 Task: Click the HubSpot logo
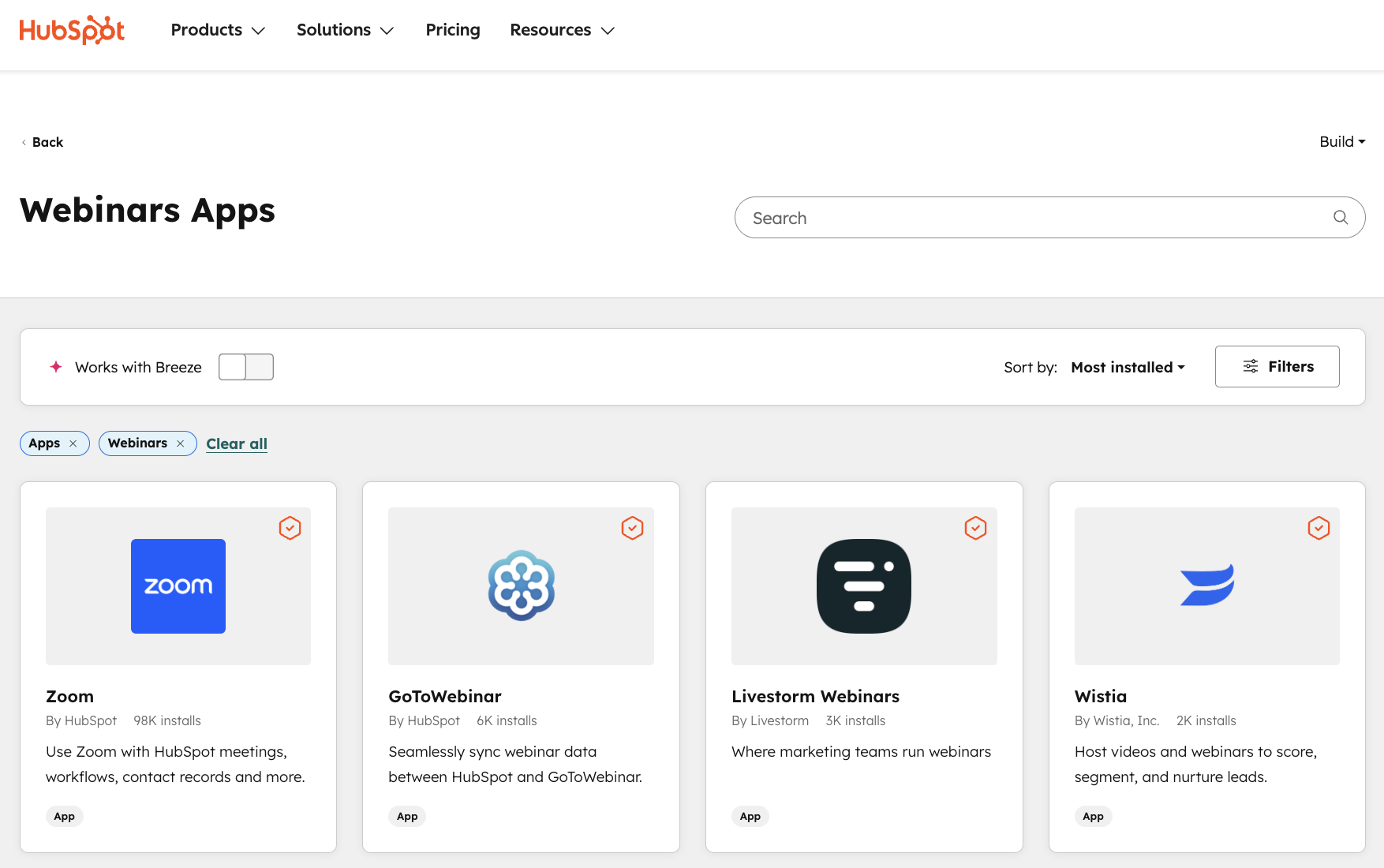[72, 30]
